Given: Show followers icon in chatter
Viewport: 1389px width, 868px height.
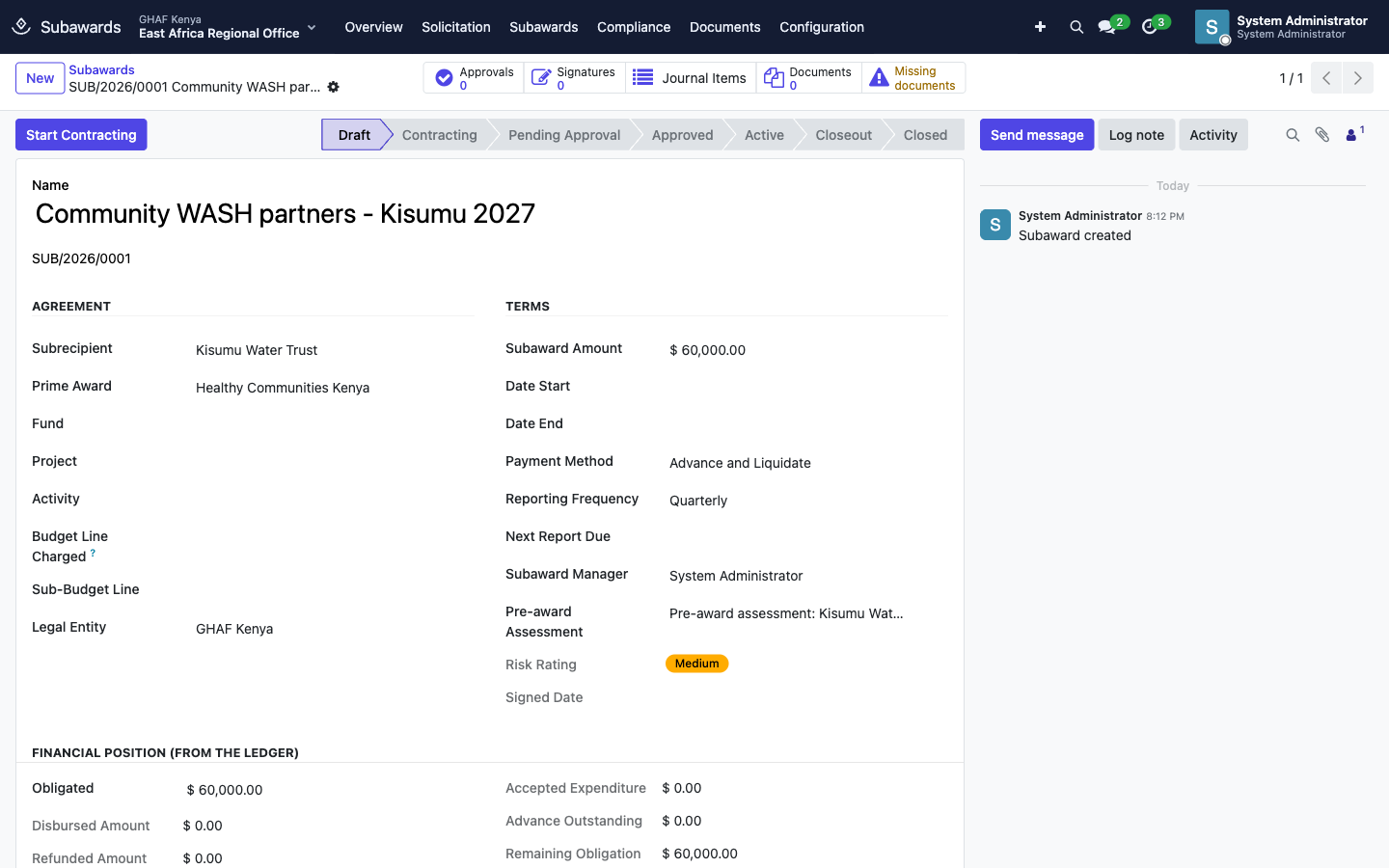Looking at the screenshot, I should click(x=1354, y=135).
